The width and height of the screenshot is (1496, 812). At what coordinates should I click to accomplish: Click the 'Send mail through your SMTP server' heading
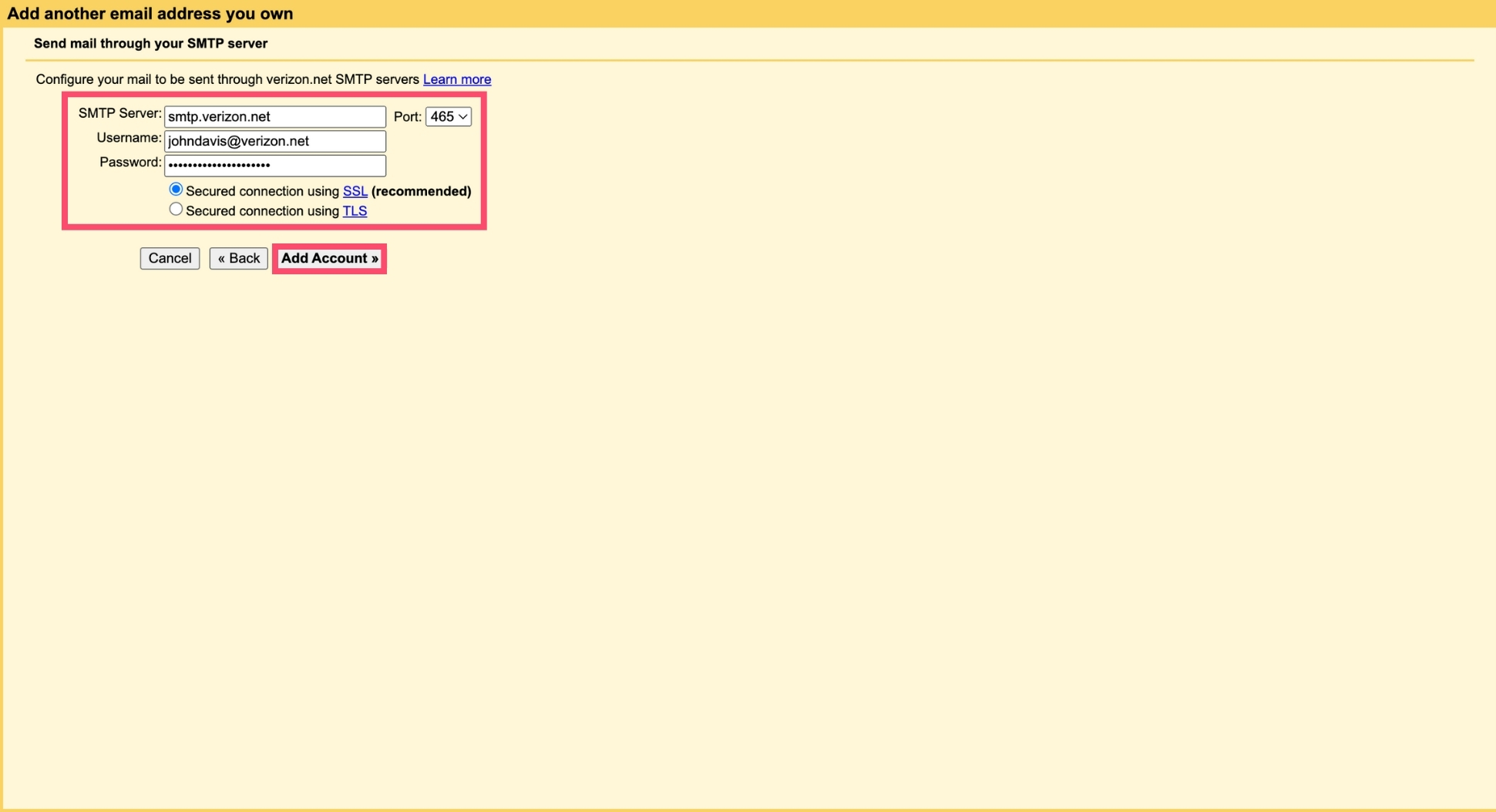[x=150, y=43]
